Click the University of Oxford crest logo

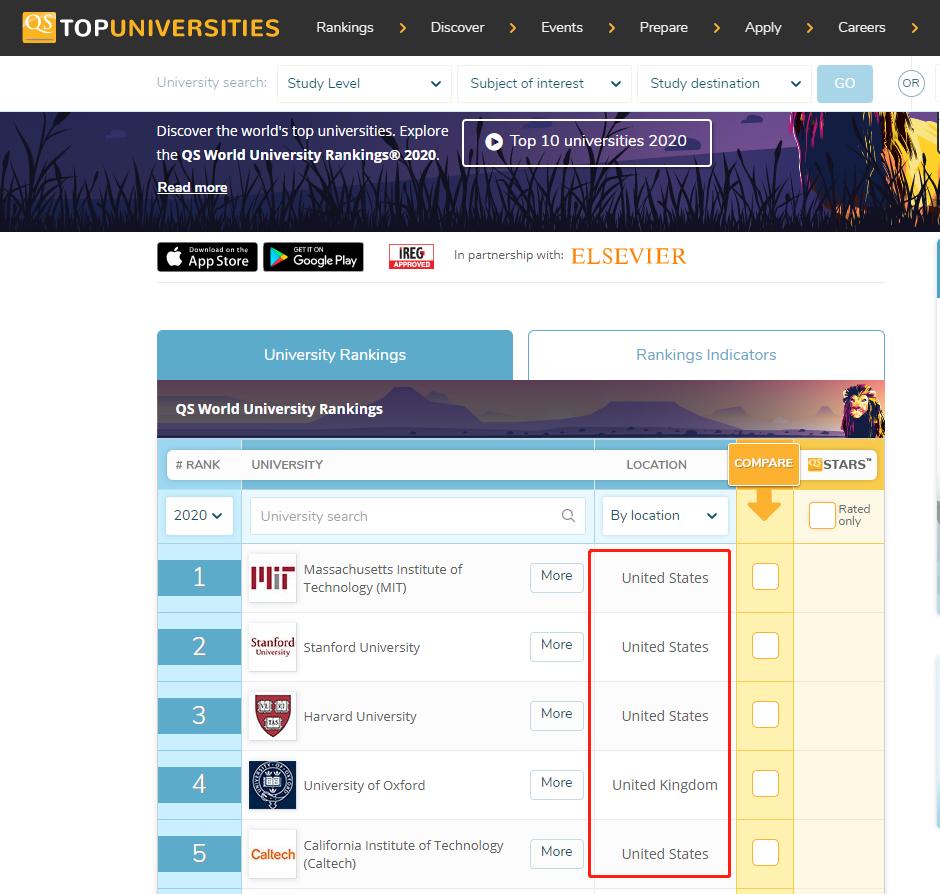point(273,785)
